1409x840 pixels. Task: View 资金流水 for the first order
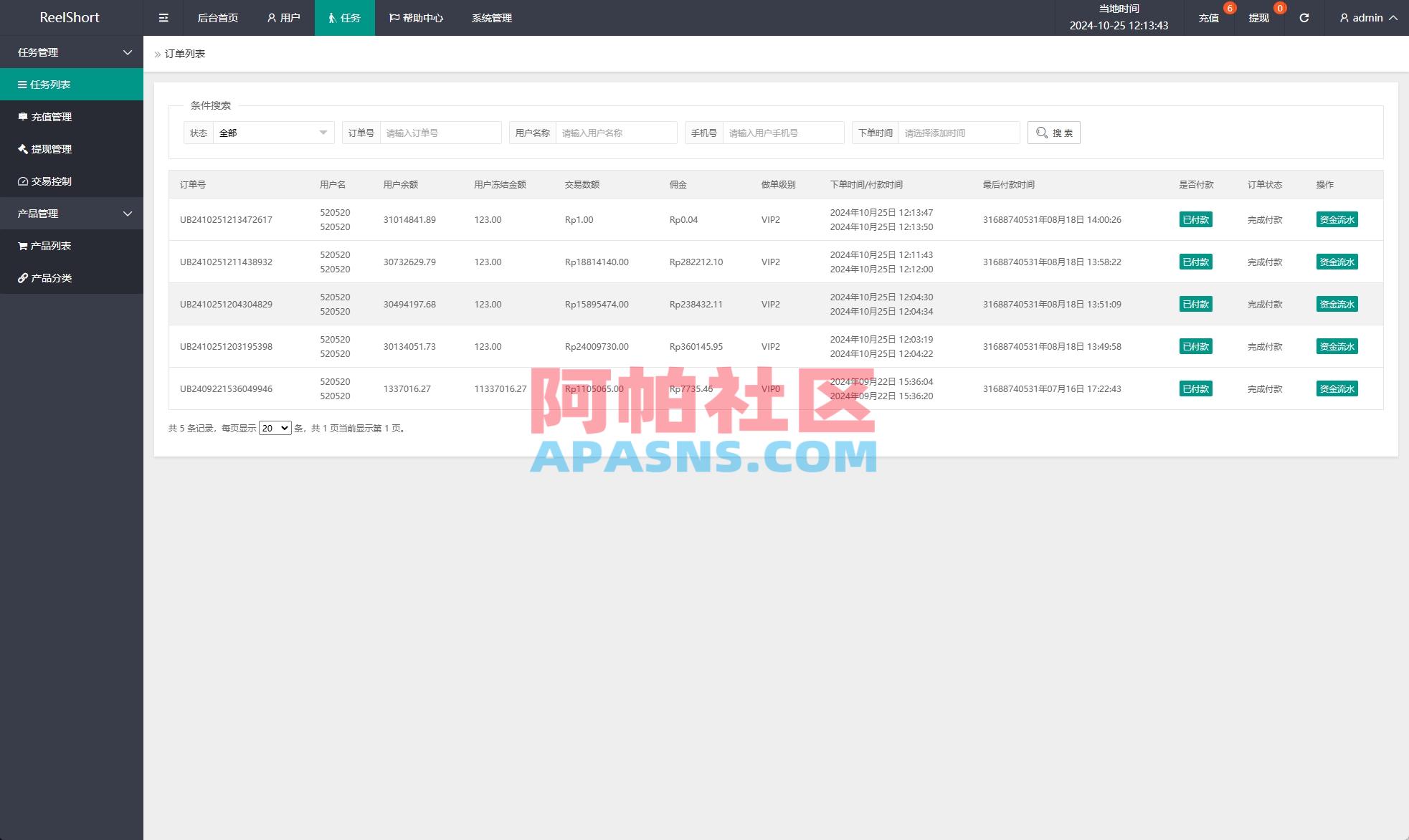click(1336, 219)
